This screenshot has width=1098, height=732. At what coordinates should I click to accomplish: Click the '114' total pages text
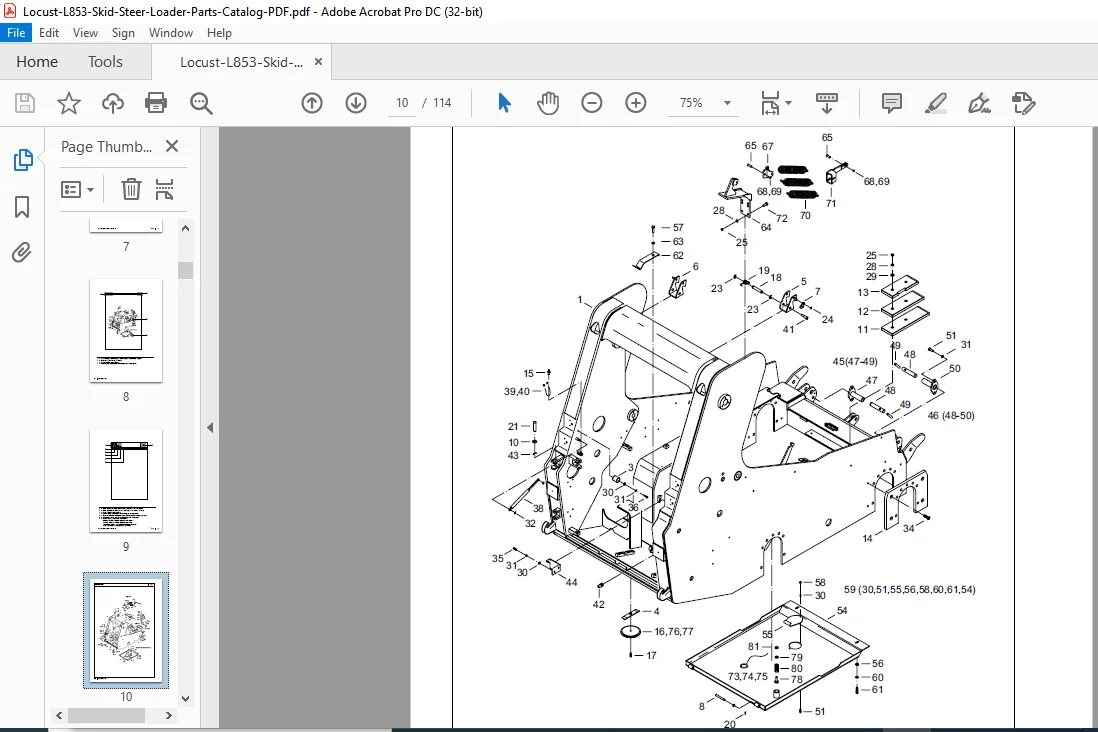(x=442, y=103)
